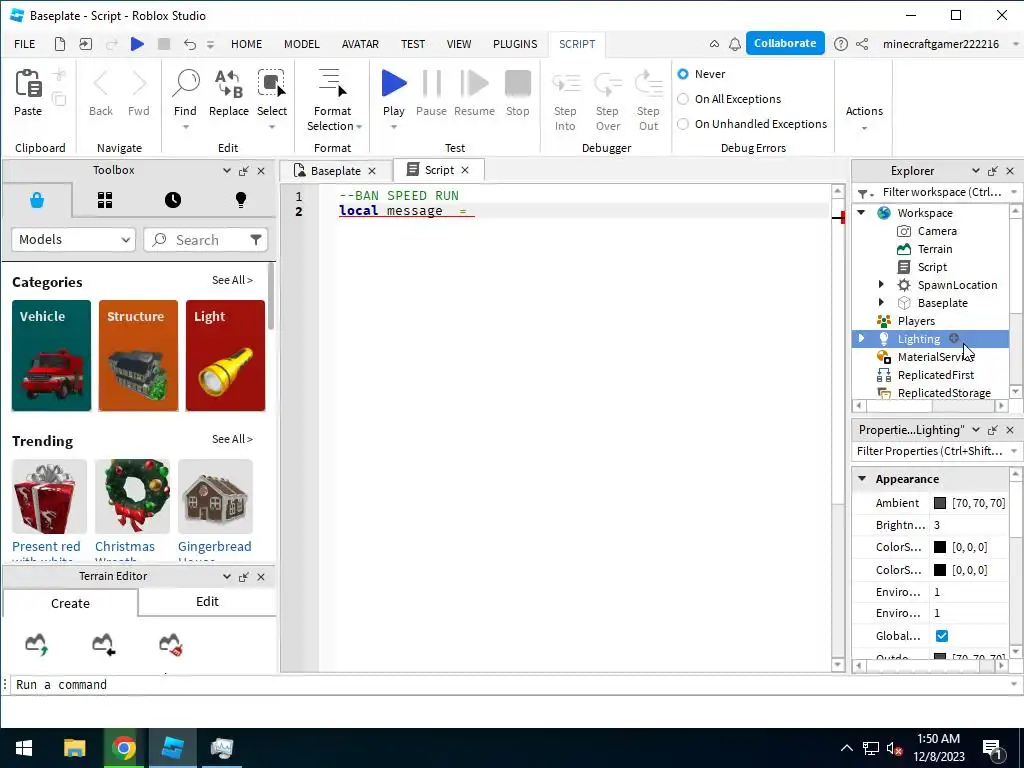This screenshot has height=768, width=1024.
Task: Select On All Exceptions radio
Action: [682, 99]
